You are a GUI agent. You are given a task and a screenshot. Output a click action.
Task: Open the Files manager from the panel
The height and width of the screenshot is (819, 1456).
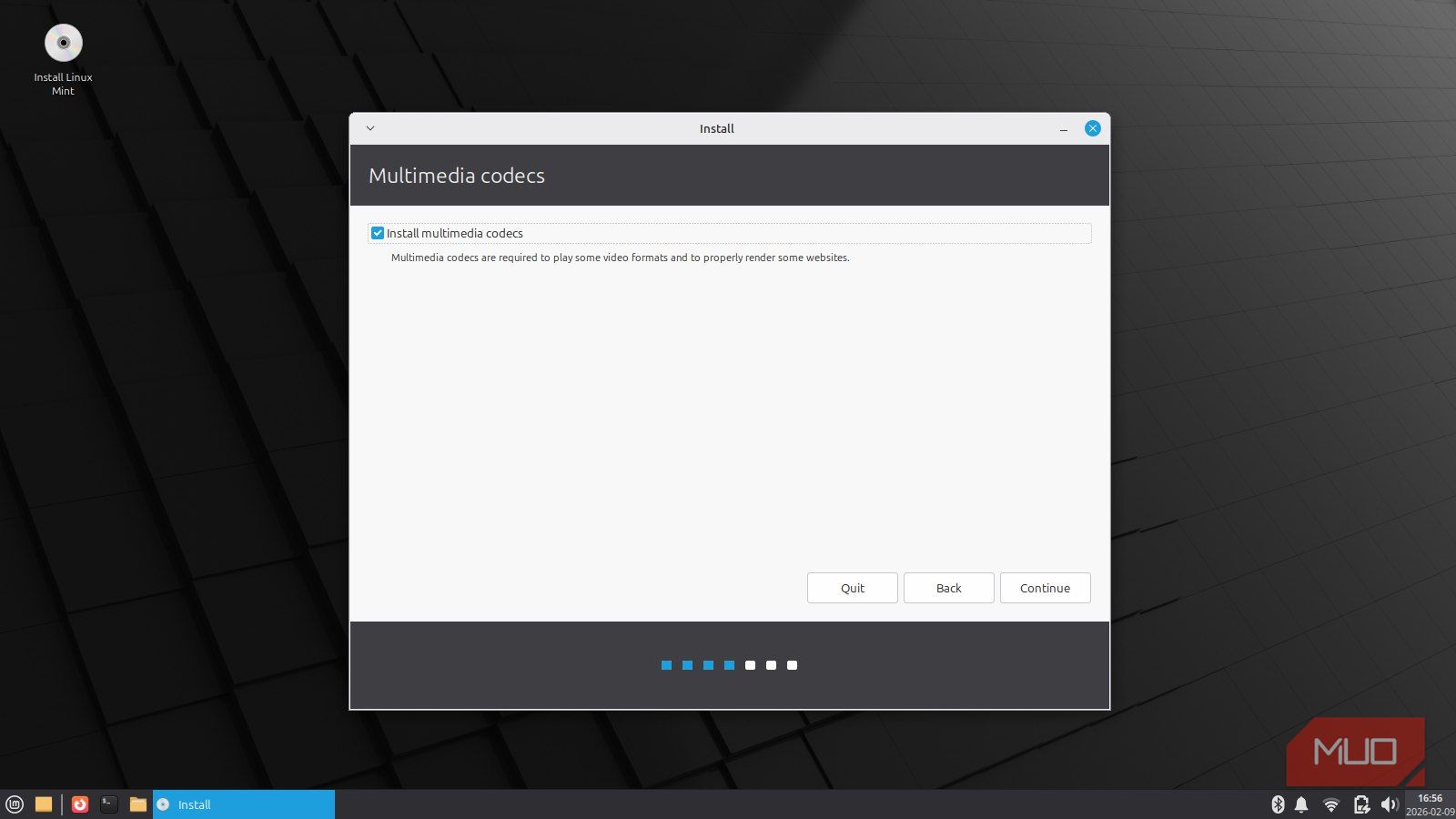pos(138,804)
